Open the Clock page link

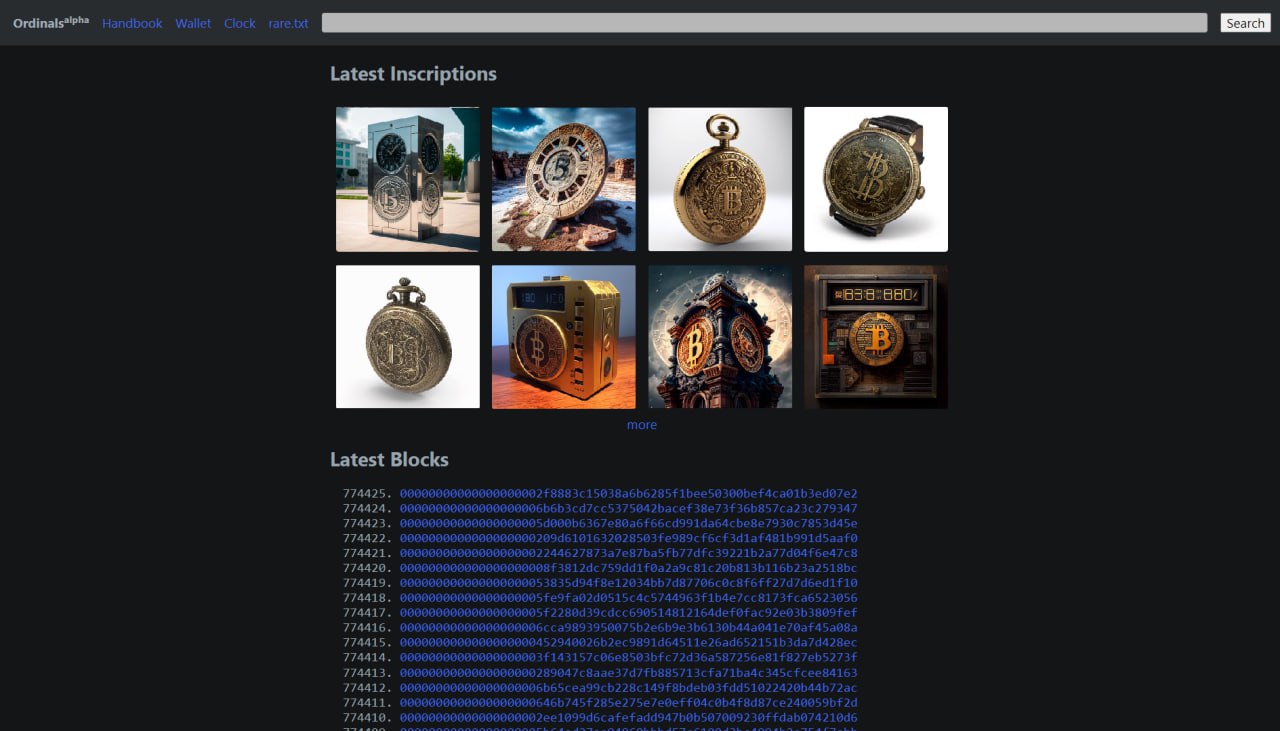click(240, 23)
